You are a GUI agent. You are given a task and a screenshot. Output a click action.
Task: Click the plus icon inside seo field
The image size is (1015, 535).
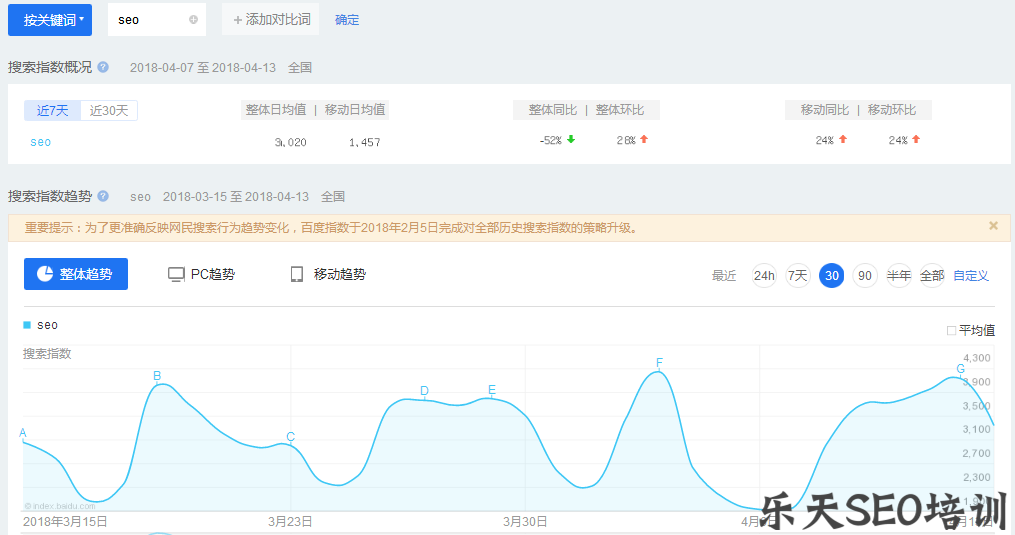(193, 20)
